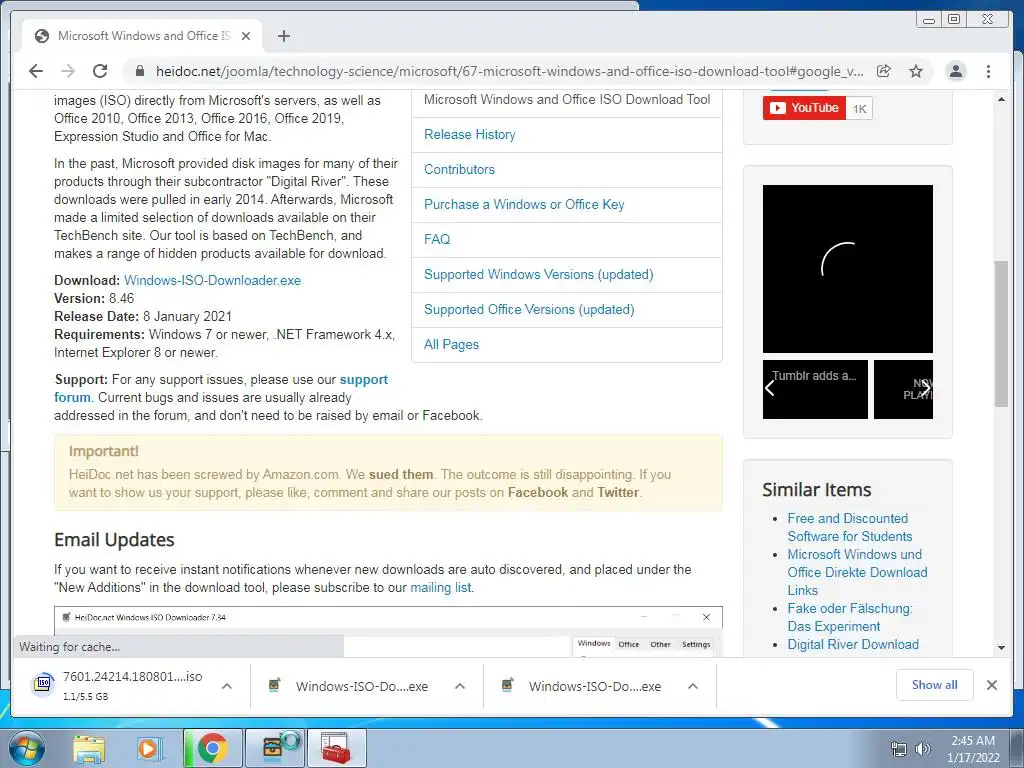Open Supported Windows Versions (updated)
Viewport: 1024px width, 768px height.
point(538,274)
